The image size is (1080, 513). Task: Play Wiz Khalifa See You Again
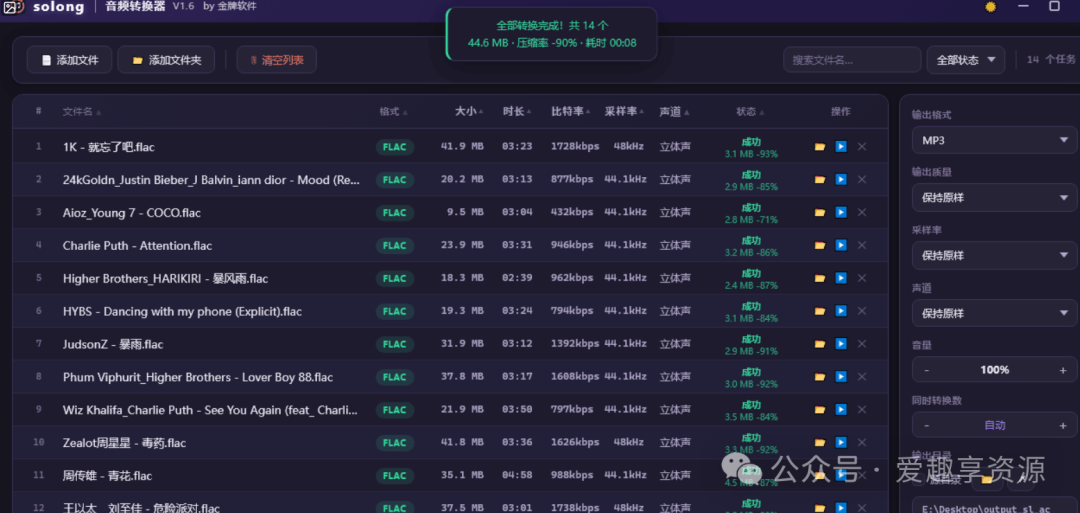coord(840,410)
